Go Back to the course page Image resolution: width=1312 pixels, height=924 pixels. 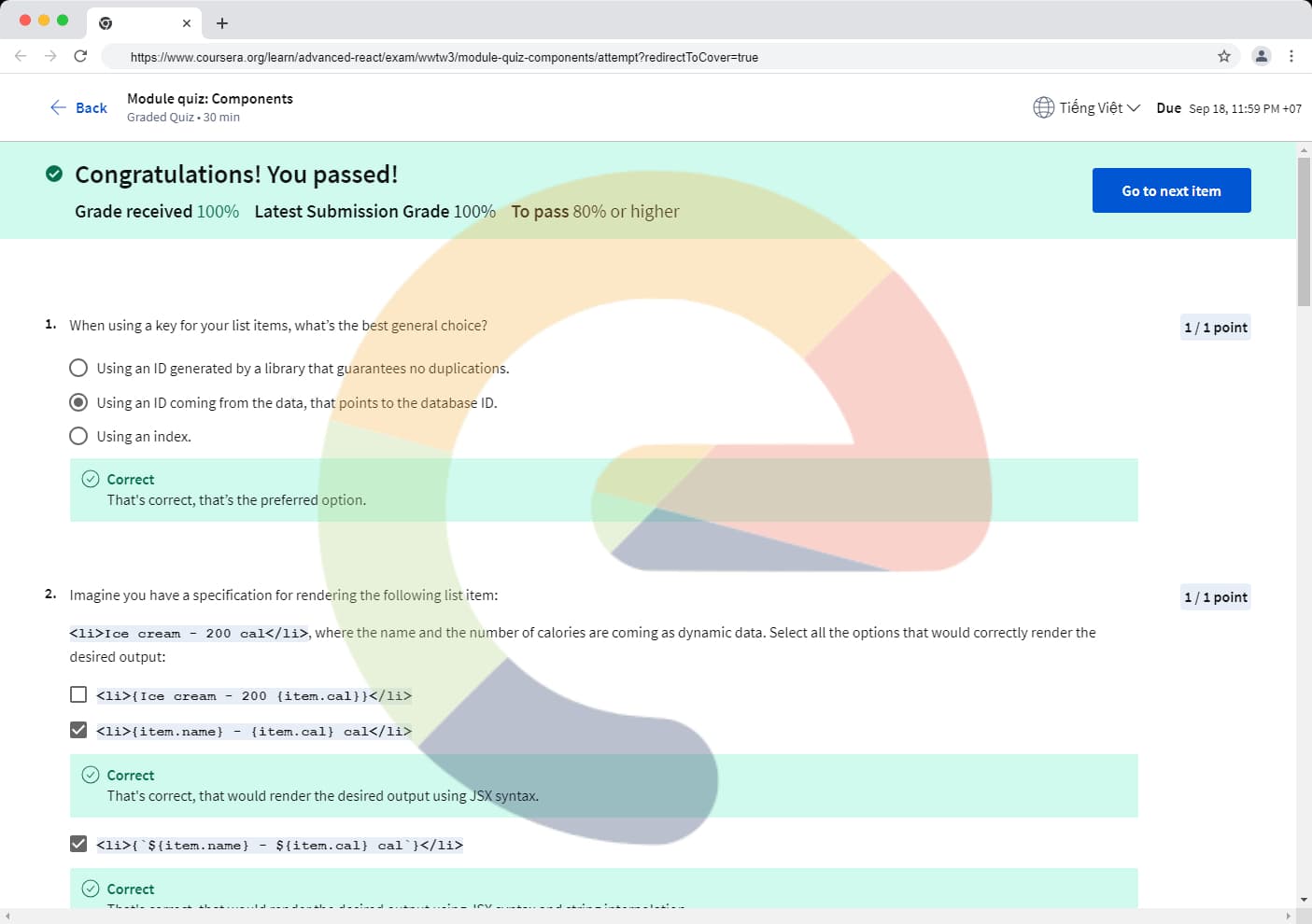tap(78, 107)
